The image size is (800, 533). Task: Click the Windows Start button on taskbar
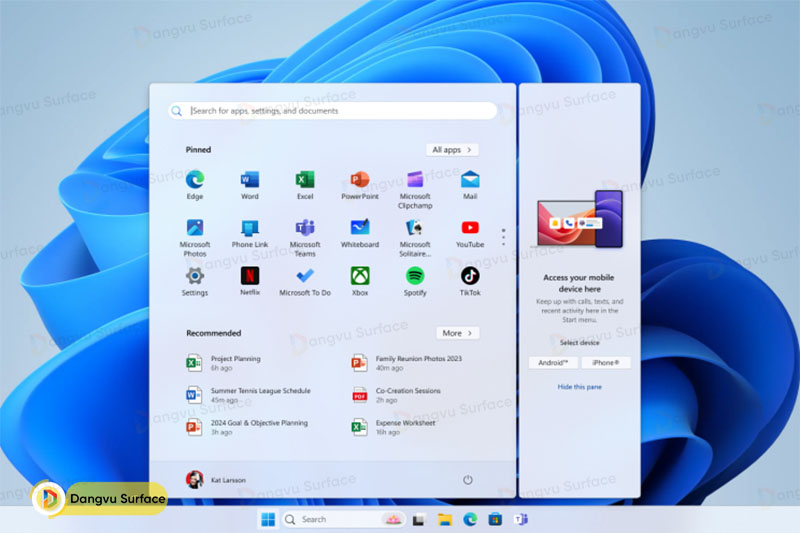coord(268,520)
